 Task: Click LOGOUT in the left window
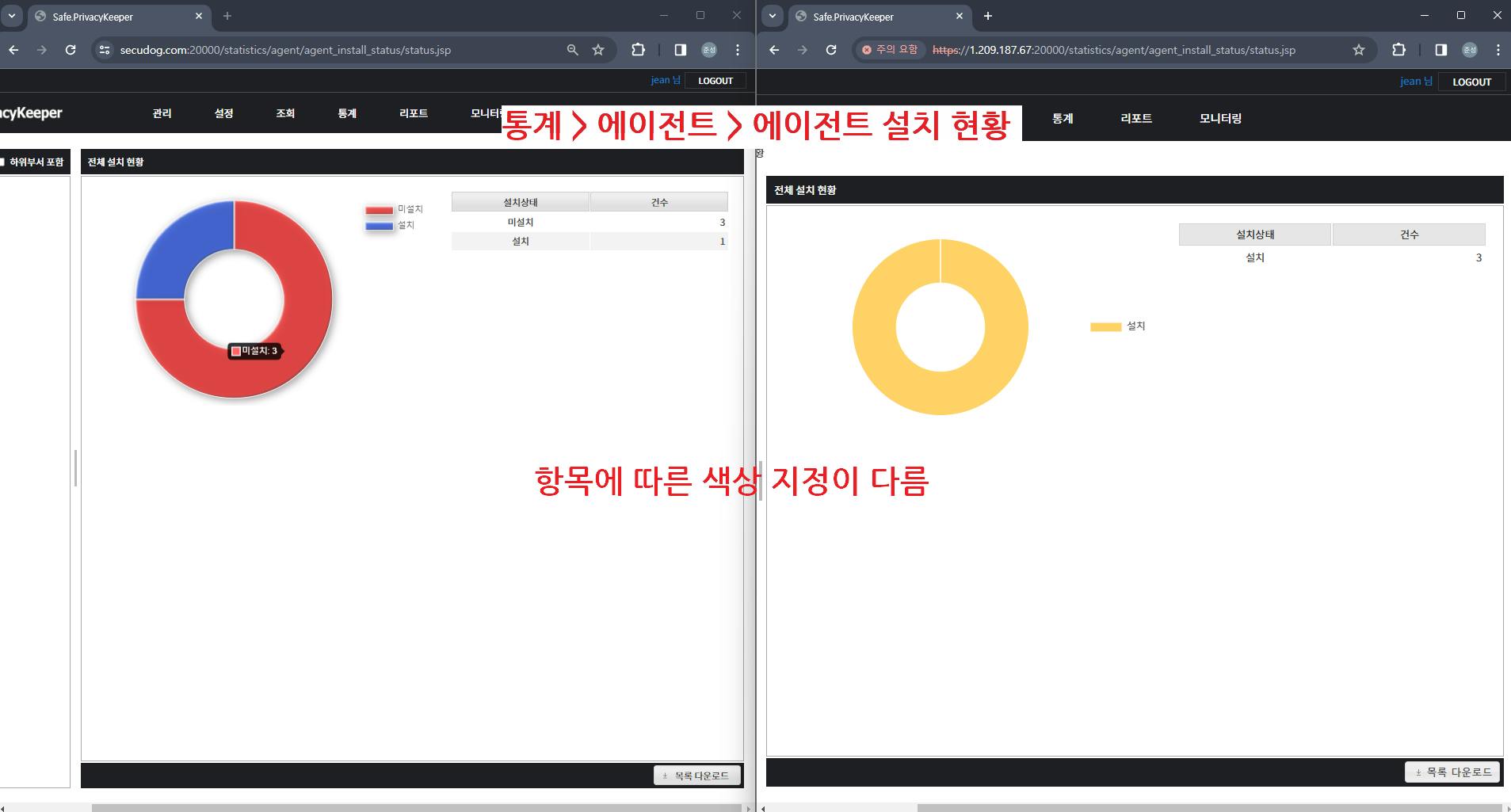click(x=715, y=81)
